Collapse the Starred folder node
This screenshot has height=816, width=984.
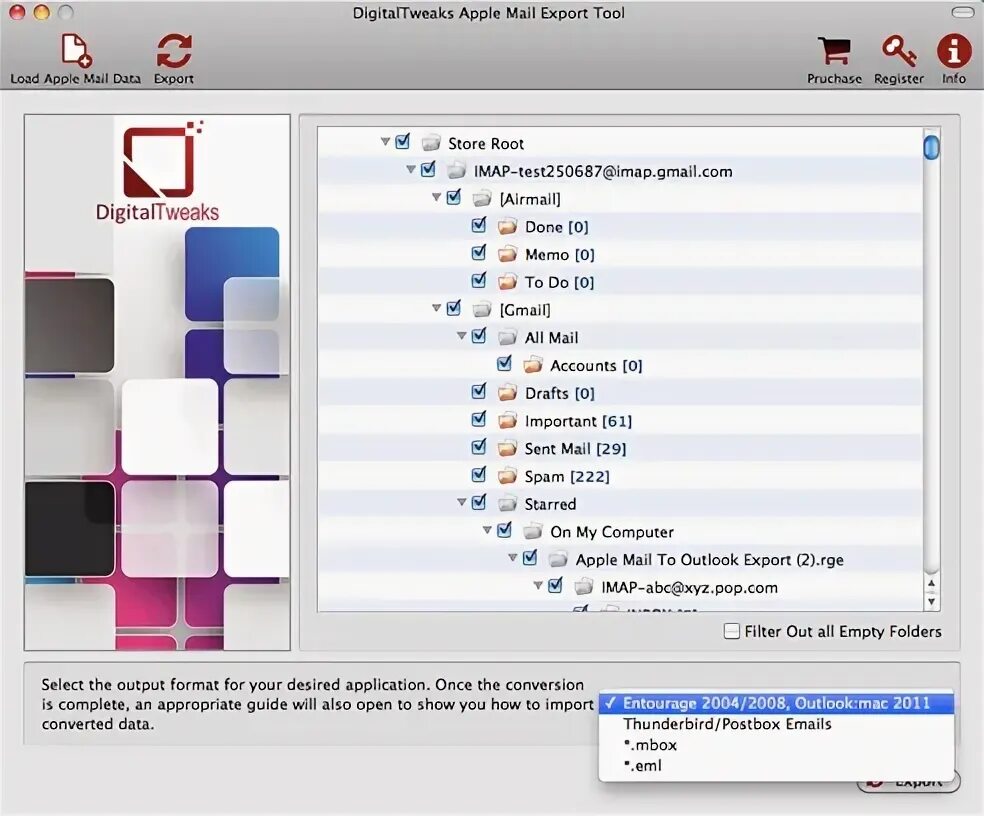462,502
